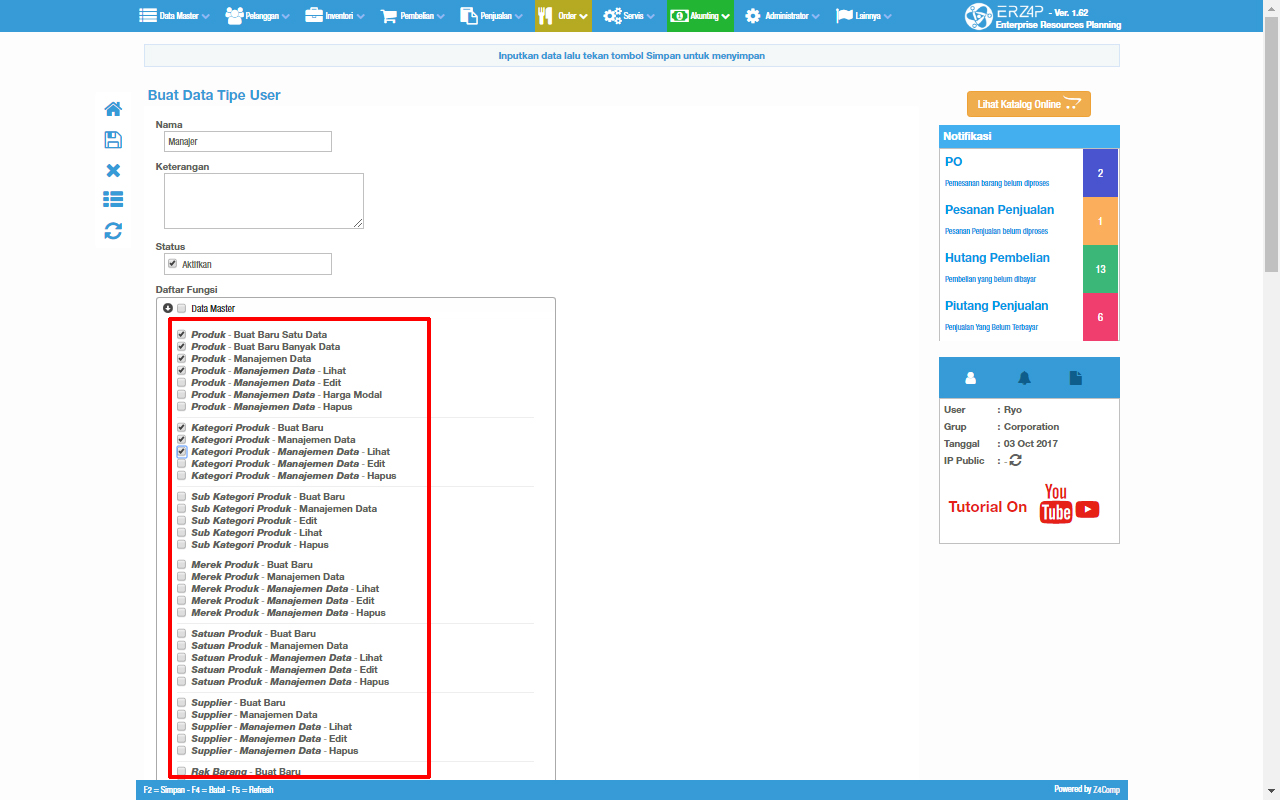Select the user profile tab icon

coord(970,378)
